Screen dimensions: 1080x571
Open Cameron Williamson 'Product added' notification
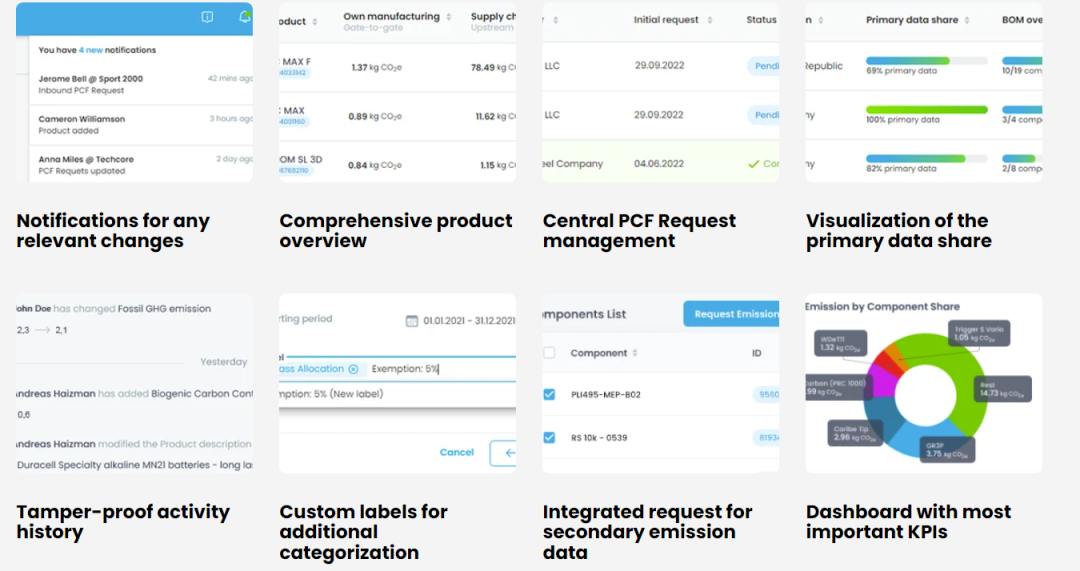(141, 125)
